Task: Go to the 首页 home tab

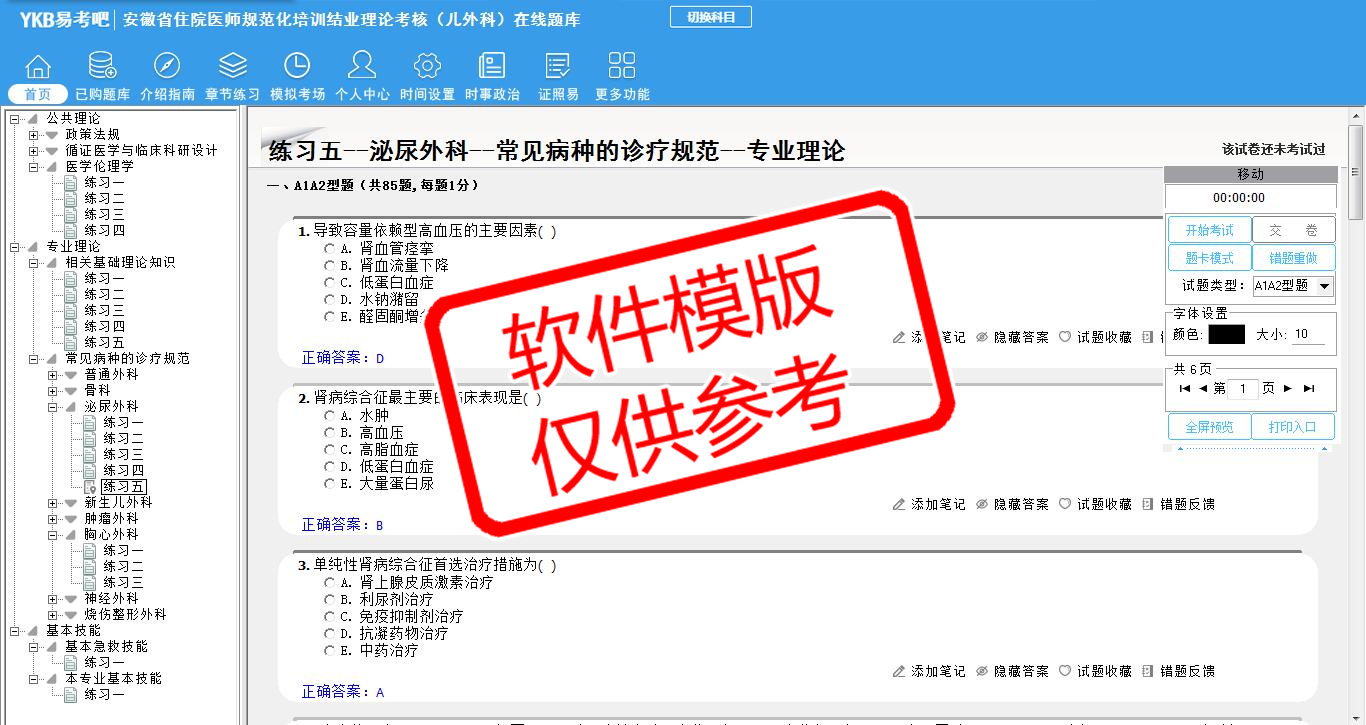Action: (x=38, y=94)
